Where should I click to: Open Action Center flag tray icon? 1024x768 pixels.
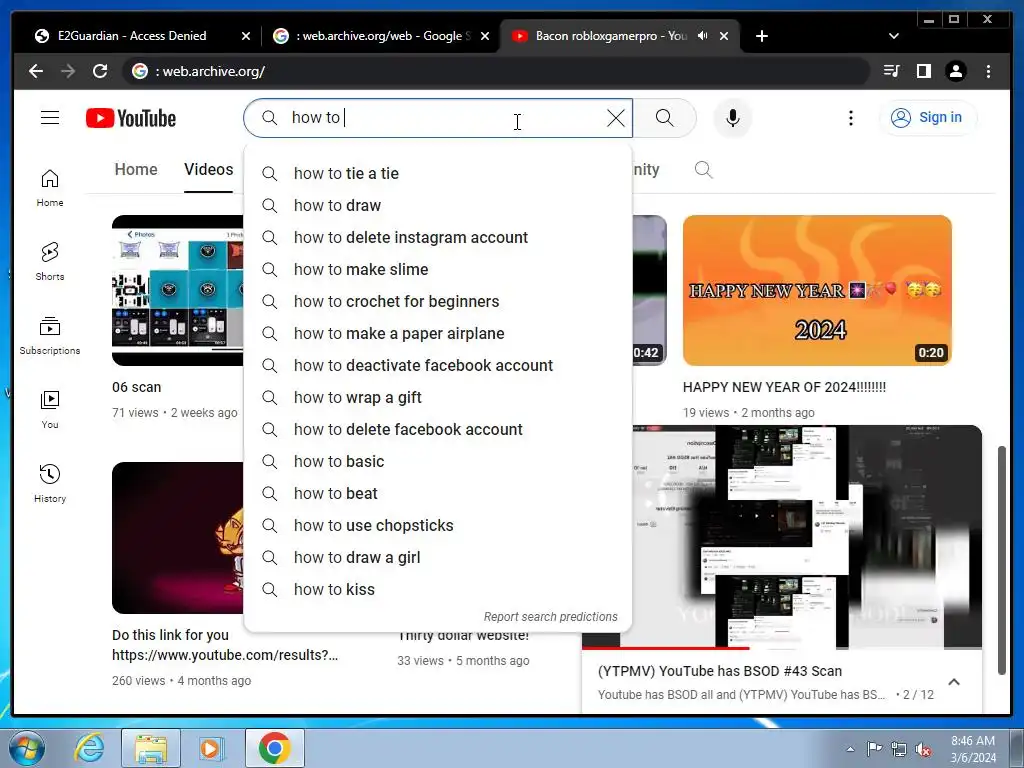(874, 749)
